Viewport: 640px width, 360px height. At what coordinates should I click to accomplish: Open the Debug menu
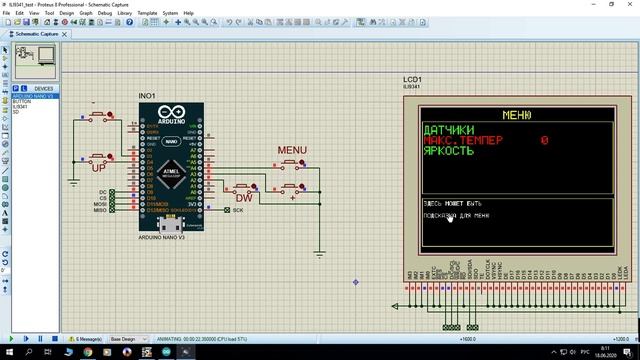click(104, 13)
